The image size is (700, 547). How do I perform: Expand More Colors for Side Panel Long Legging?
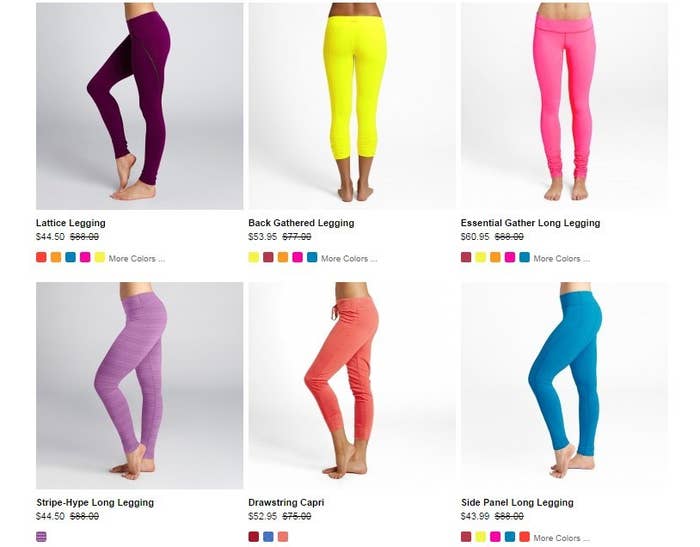click(562, 538)
